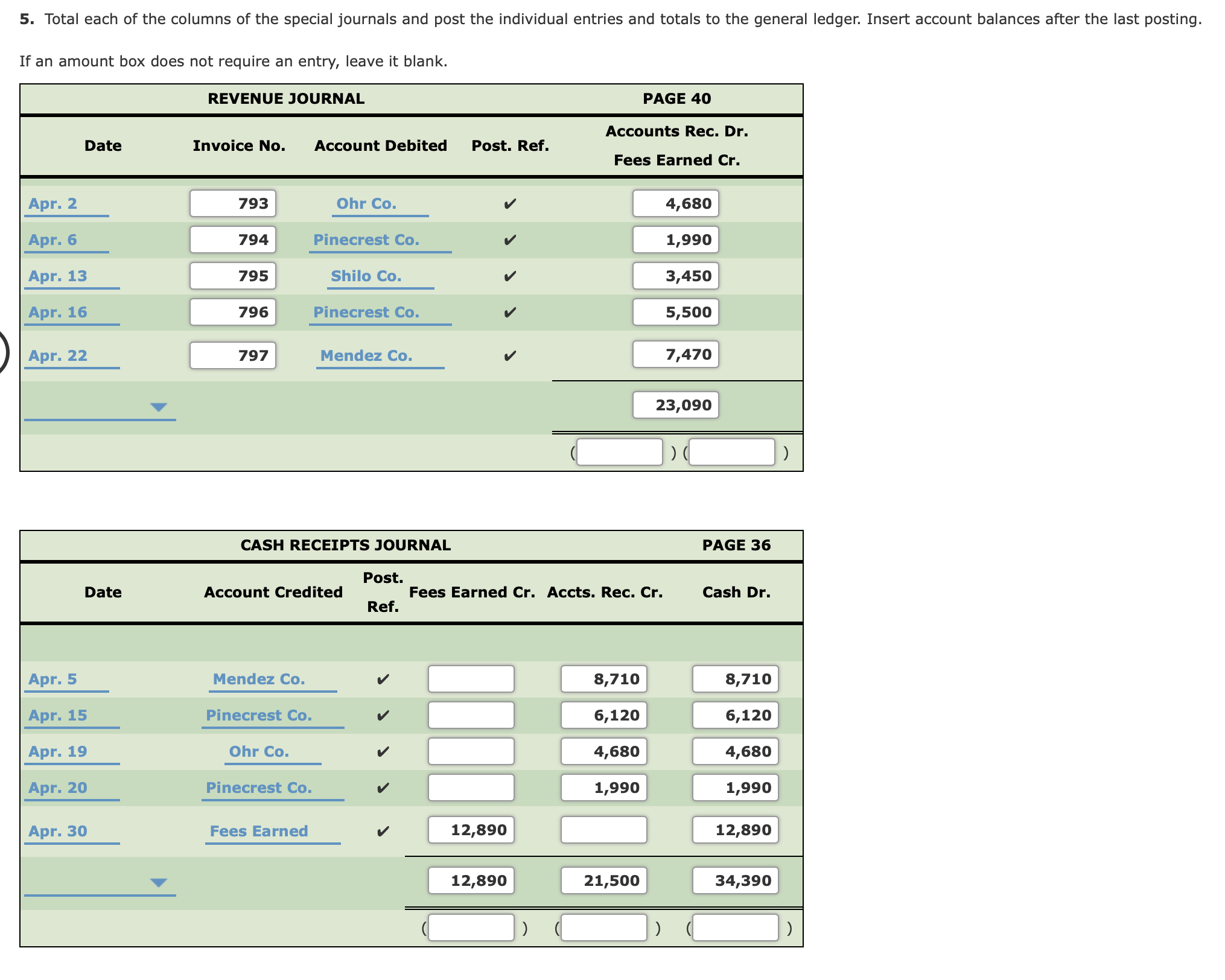Select the Ohr Co. account debited field
The height and width of the screenshot is (980, 1225).
[380, 204]
